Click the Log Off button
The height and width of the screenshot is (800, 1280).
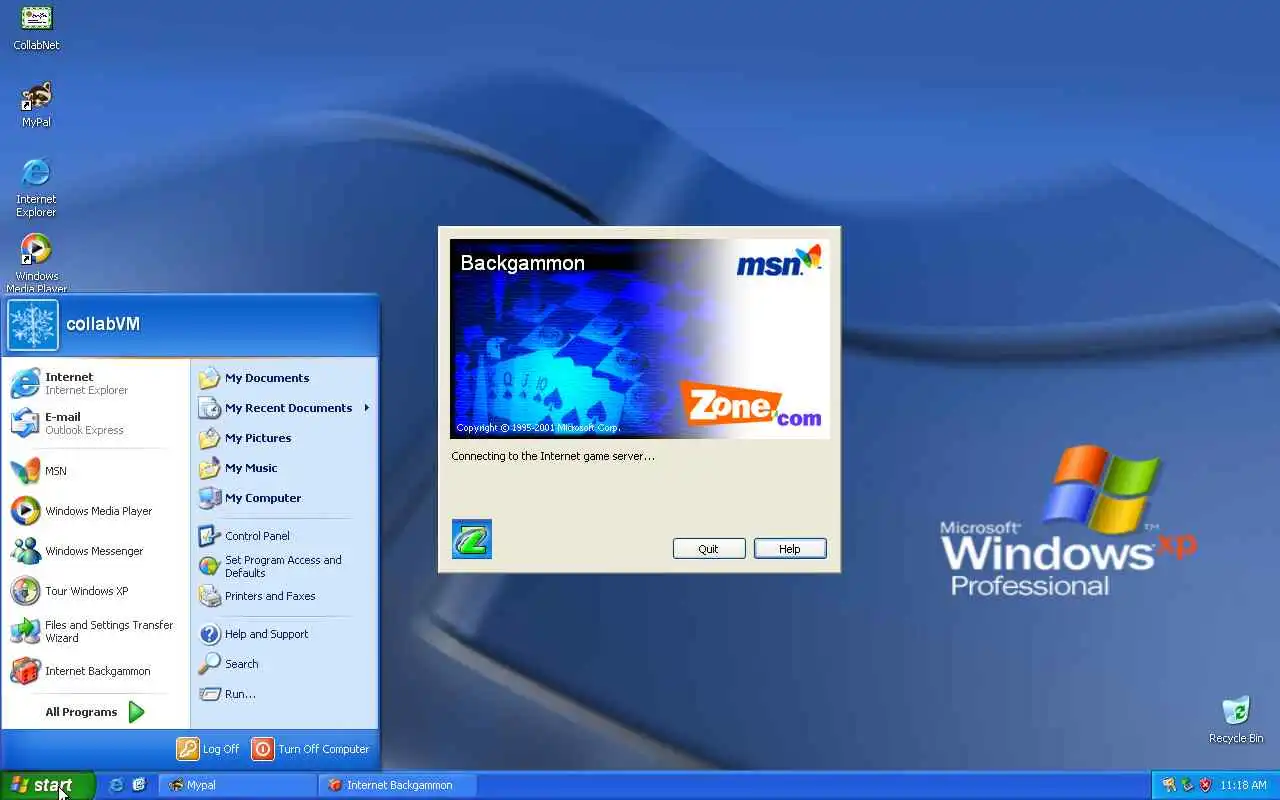tap(208, 749)
